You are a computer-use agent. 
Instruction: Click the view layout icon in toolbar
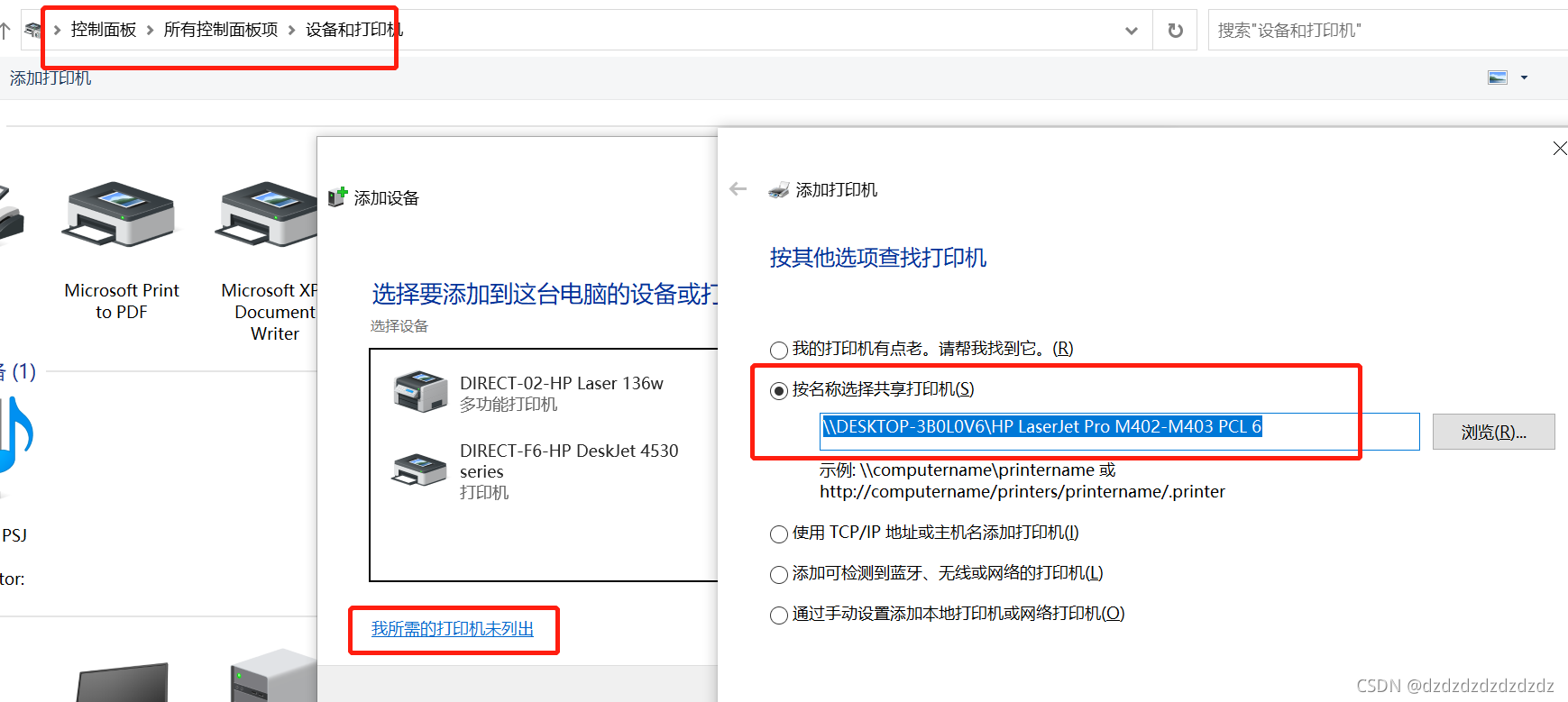1498,78
